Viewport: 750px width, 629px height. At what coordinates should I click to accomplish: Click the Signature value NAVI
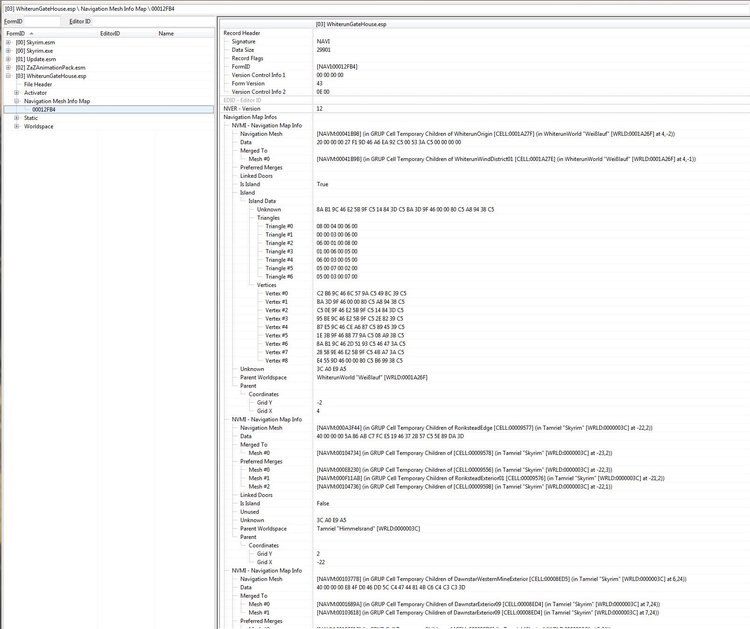coord(323,42)
